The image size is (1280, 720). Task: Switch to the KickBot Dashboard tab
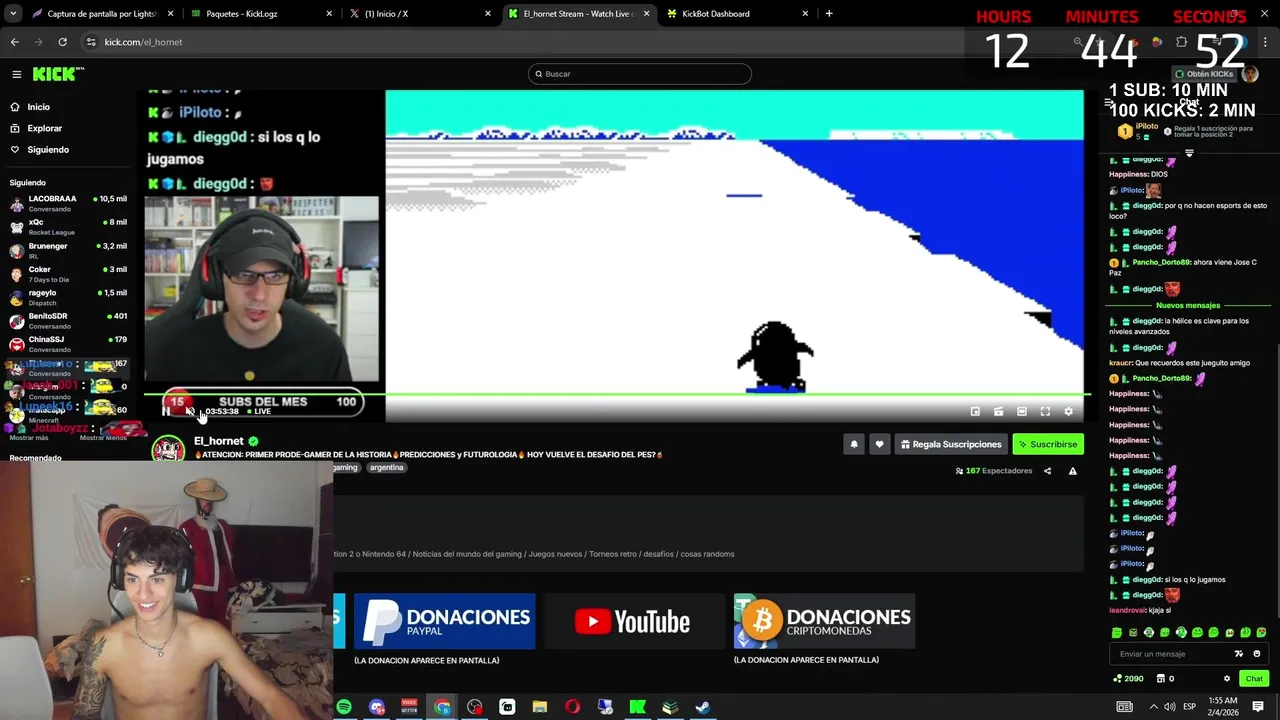click(x=735, y=14)
